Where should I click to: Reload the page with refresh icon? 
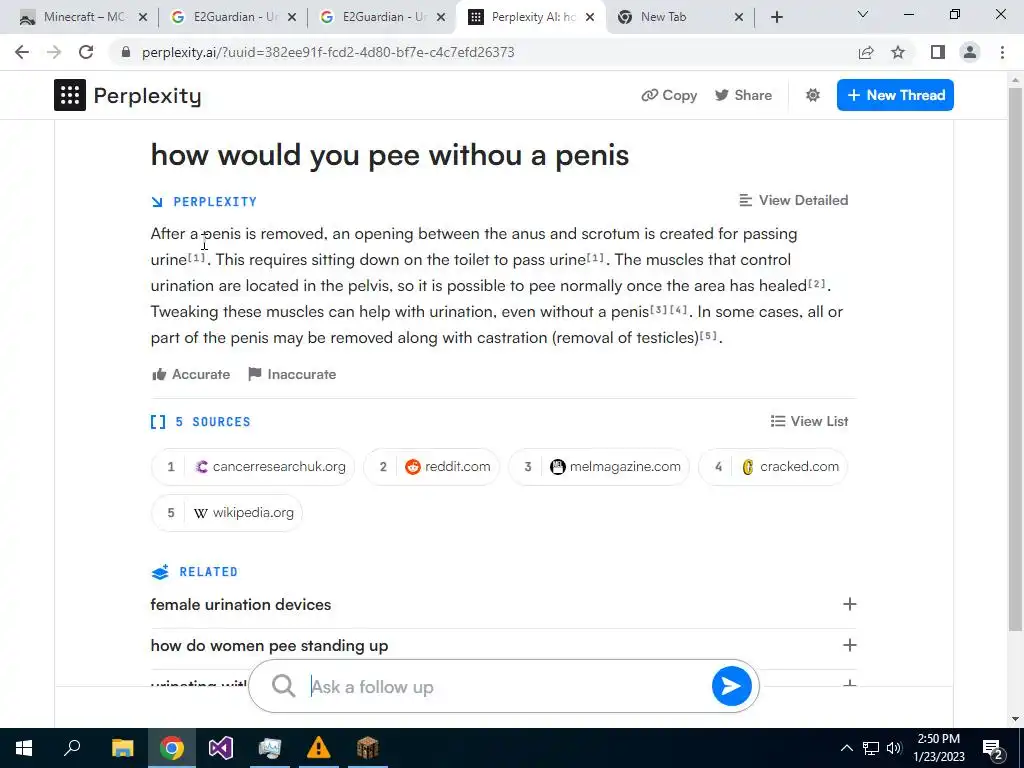[86, 52]
